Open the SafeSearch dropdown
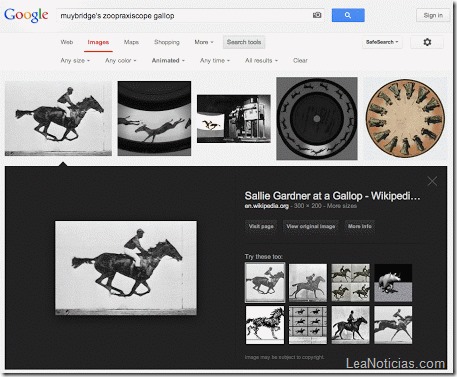This screenshot has width=457, height=377. 382,42
